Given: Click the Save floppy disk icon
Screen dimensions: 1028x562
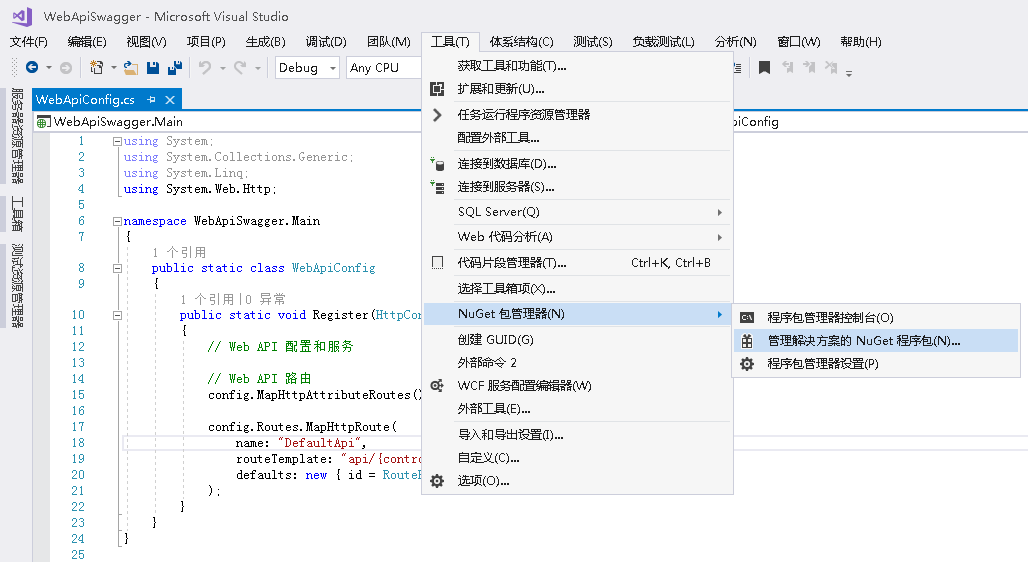Looking at the screenshot, I should [153, 68].
